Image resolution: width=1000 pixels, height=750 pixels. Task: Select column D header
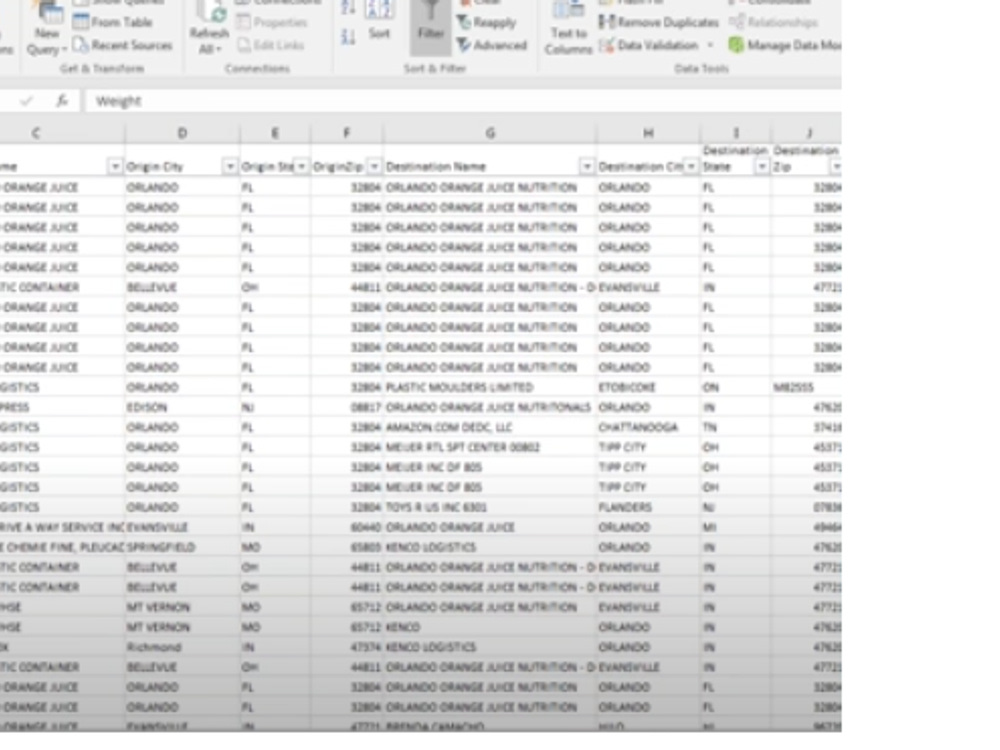click(182, 133)
